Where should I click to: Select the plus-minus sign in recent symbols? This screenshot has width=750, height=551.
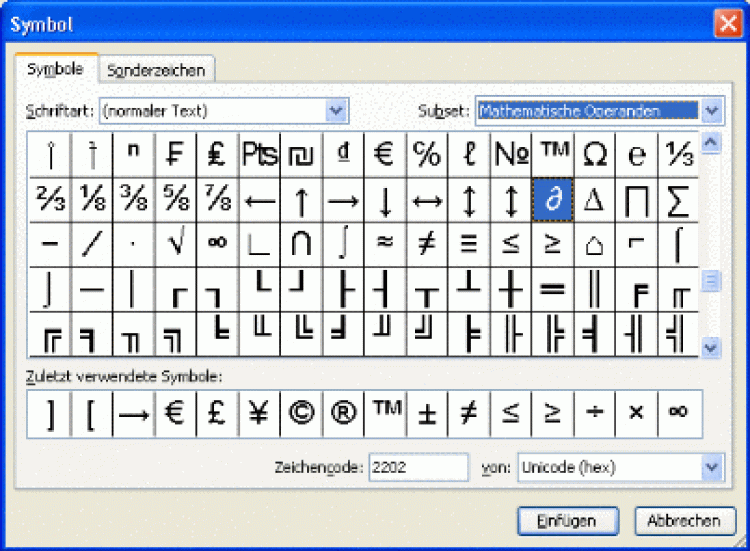[426, 413]
